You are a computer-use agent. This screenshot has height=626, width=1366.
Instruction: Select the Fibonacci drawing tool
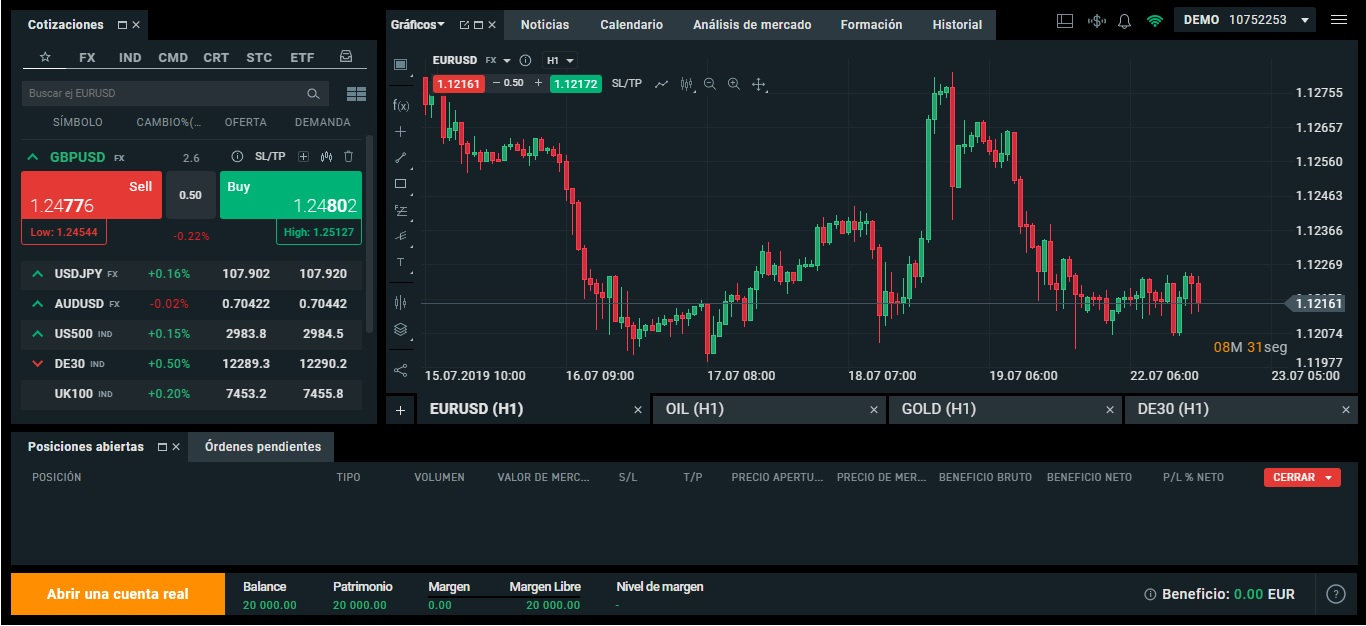click(x=400, y=210)
